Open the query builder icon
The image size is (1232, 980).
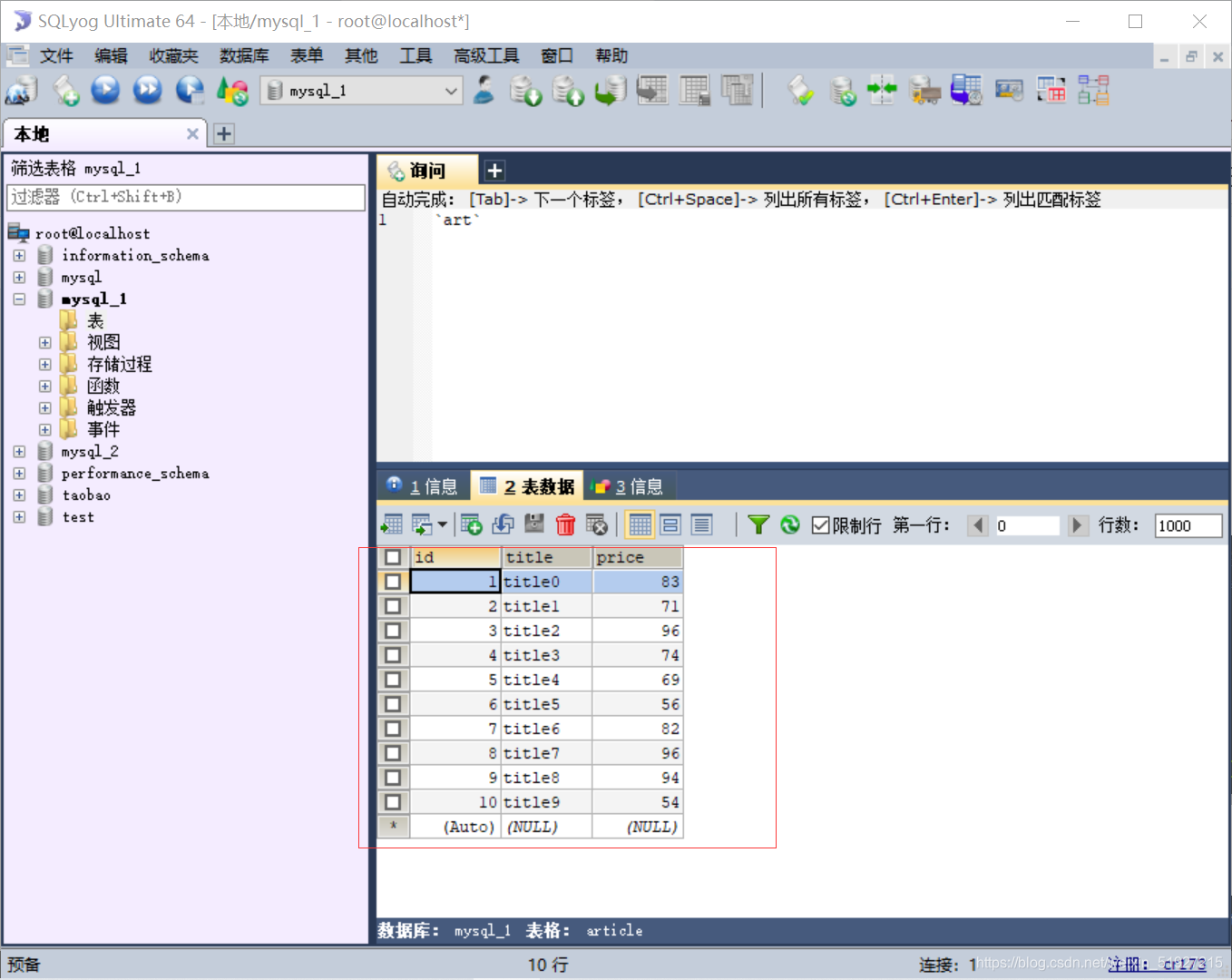coord(1051,91)
